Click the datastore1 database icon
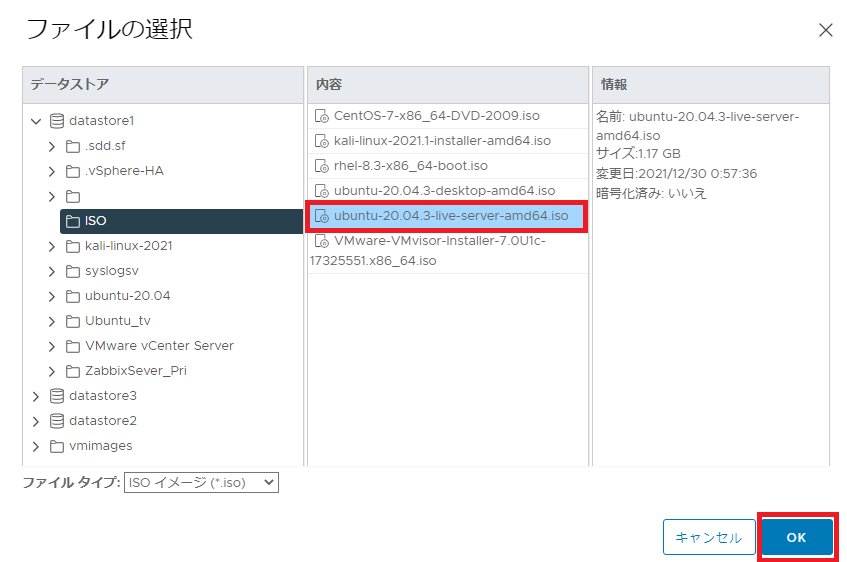 click(x=57, y=121)
